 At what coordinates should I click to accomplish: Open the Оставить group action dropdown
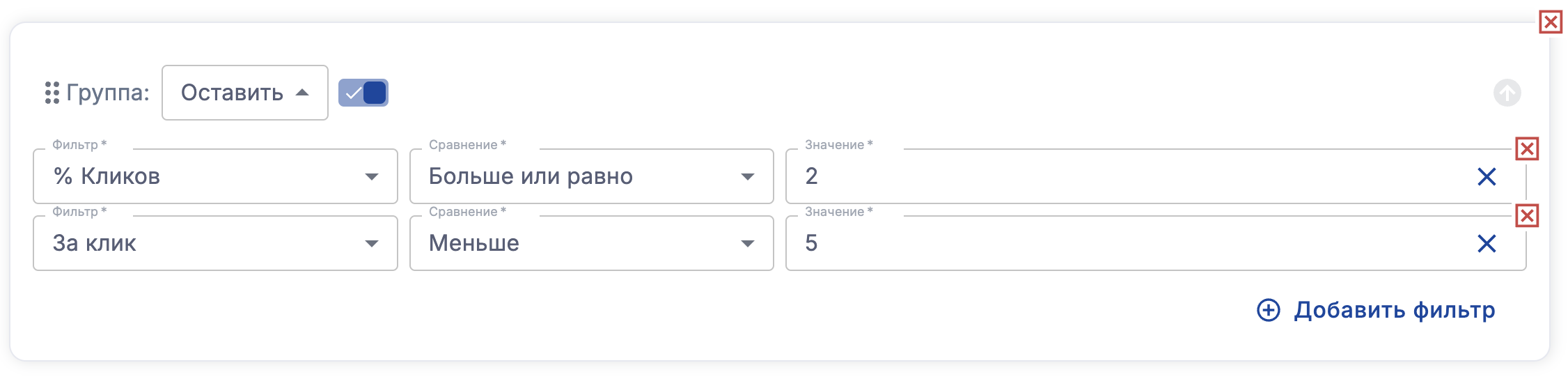244,93
